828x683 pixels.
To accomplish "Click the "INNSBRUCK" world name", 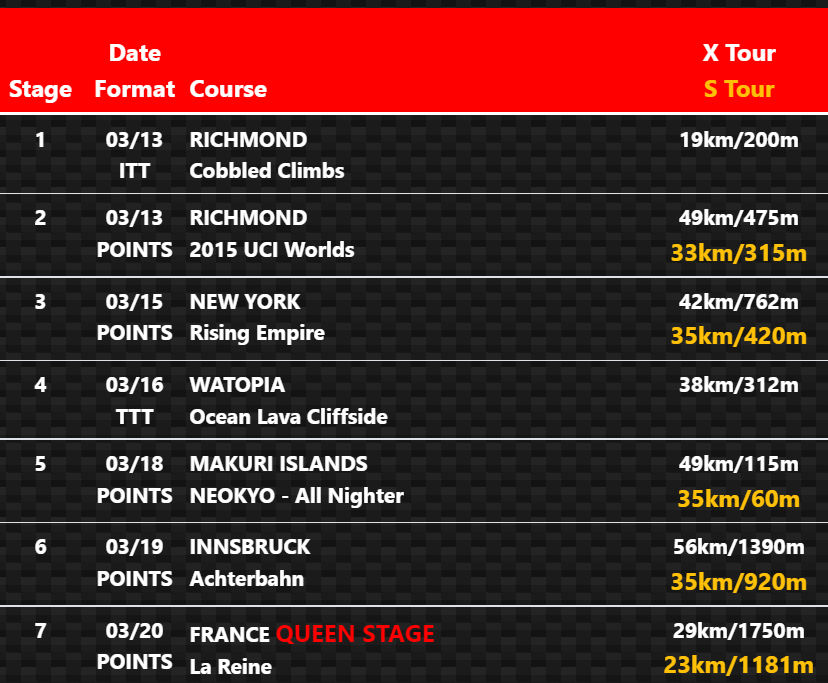I will tap(250, 547).
